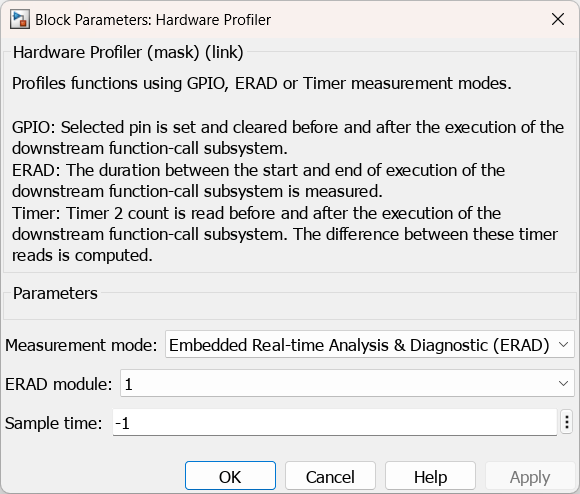This screenshot has width=580, height=494.
Task: Open the Measurement mode combo box
Action: 370,345
